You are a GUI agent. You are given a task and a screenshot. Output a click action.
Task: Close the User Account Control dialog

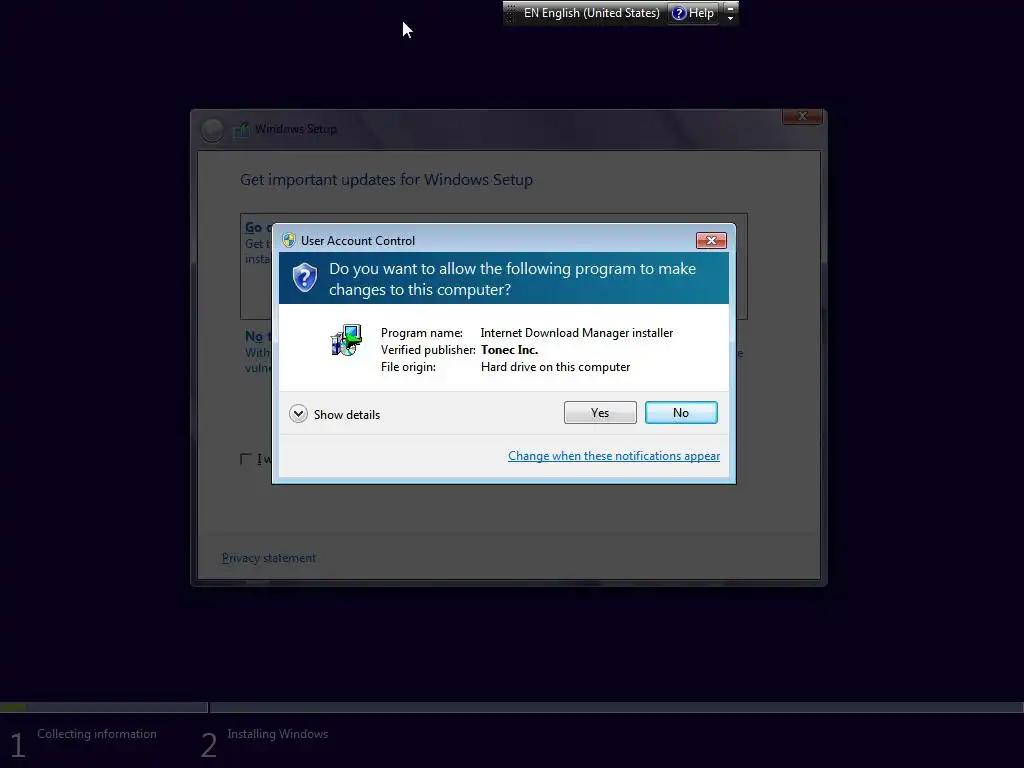tap(711, 240)
